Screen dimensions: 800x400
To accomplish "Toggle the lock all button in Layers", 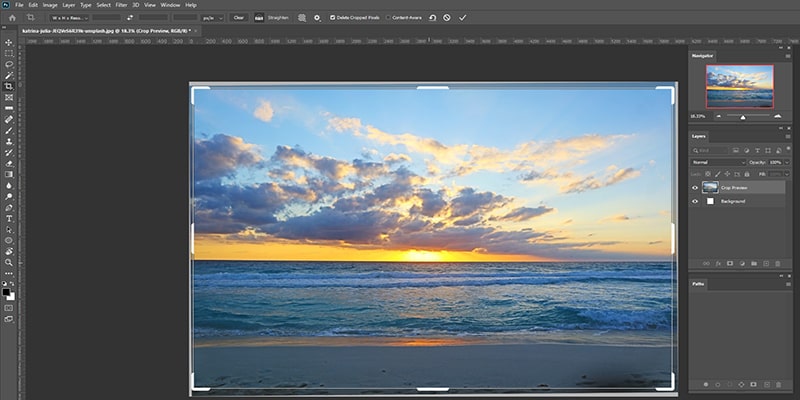I will [746, 174].
